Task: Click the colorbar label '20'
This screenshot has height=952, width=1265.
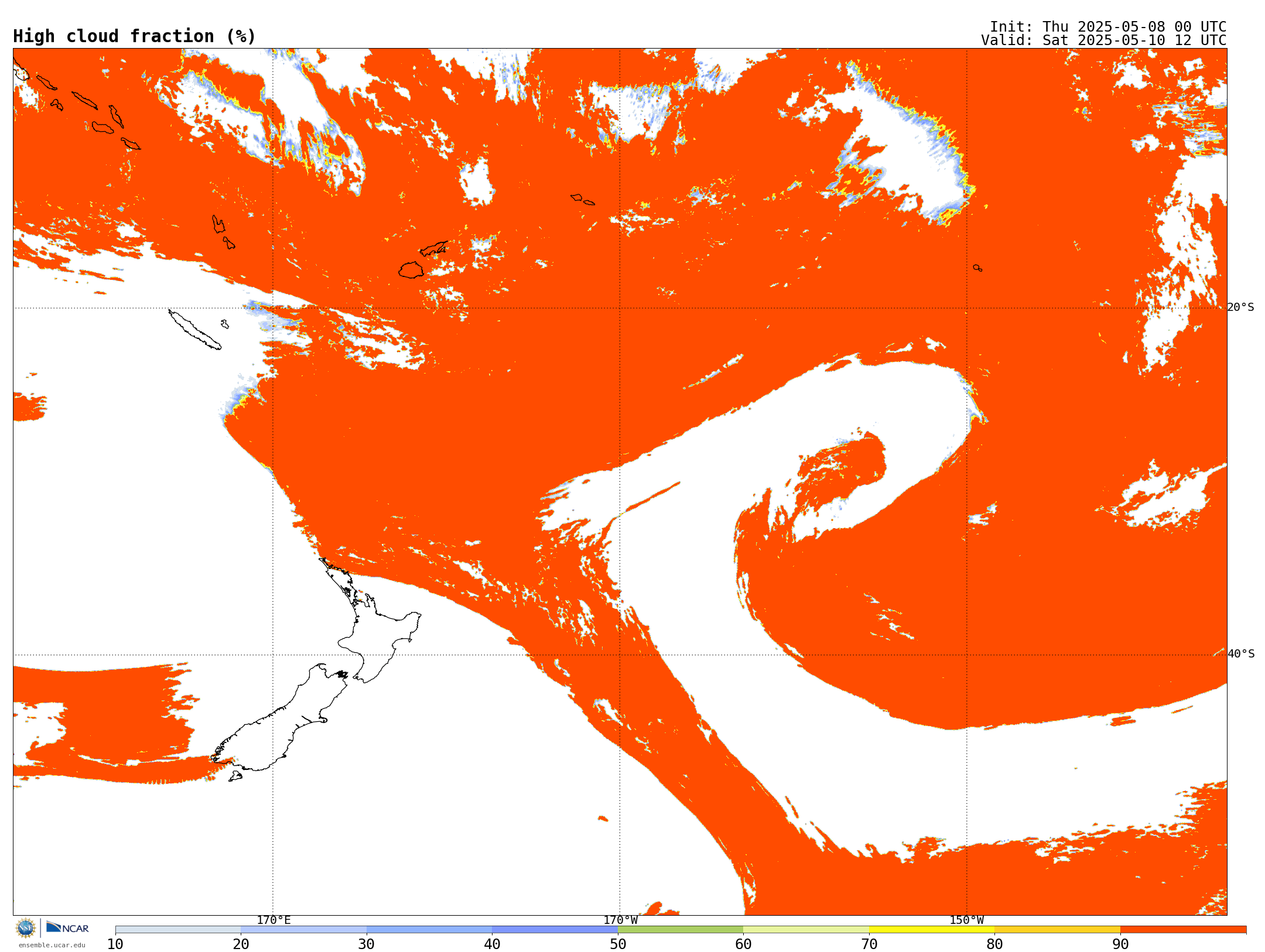Action: tap(241, 944)
